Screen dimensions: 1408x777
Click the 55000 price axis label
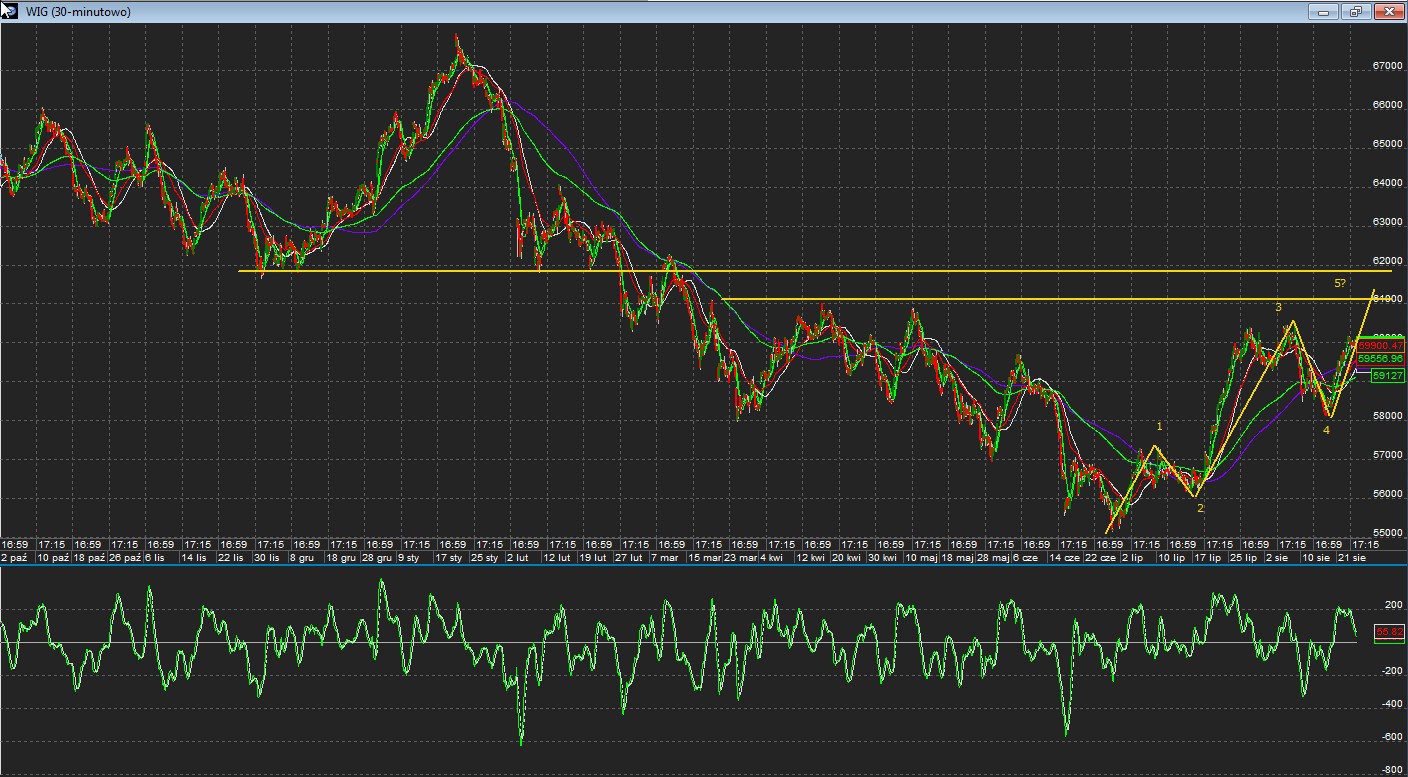tap(1387, 533)
